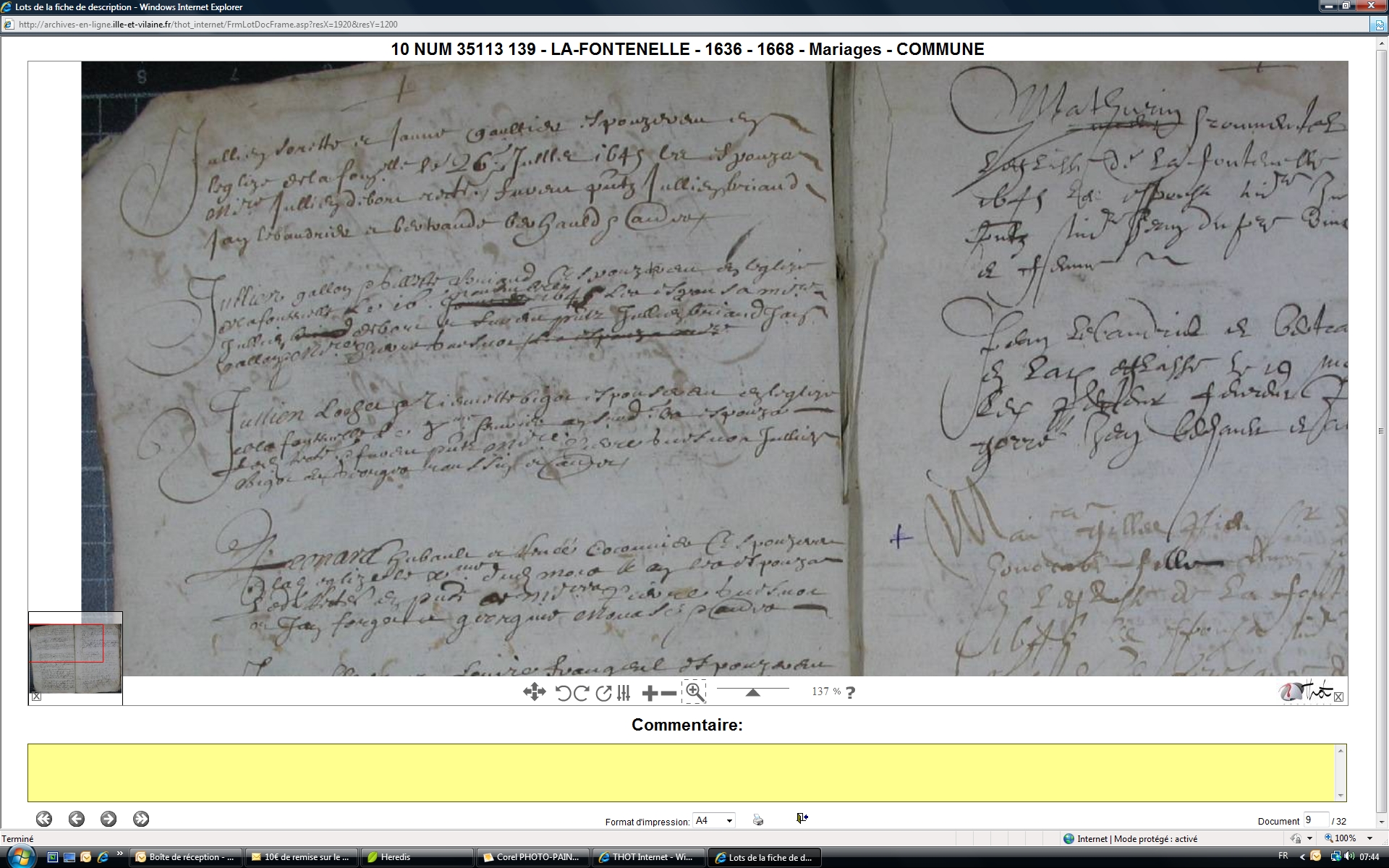The width and height of the screenshot is (1389, 868).
Task: Open image adjustment sliders tool
Action: [x=624, y=693]
